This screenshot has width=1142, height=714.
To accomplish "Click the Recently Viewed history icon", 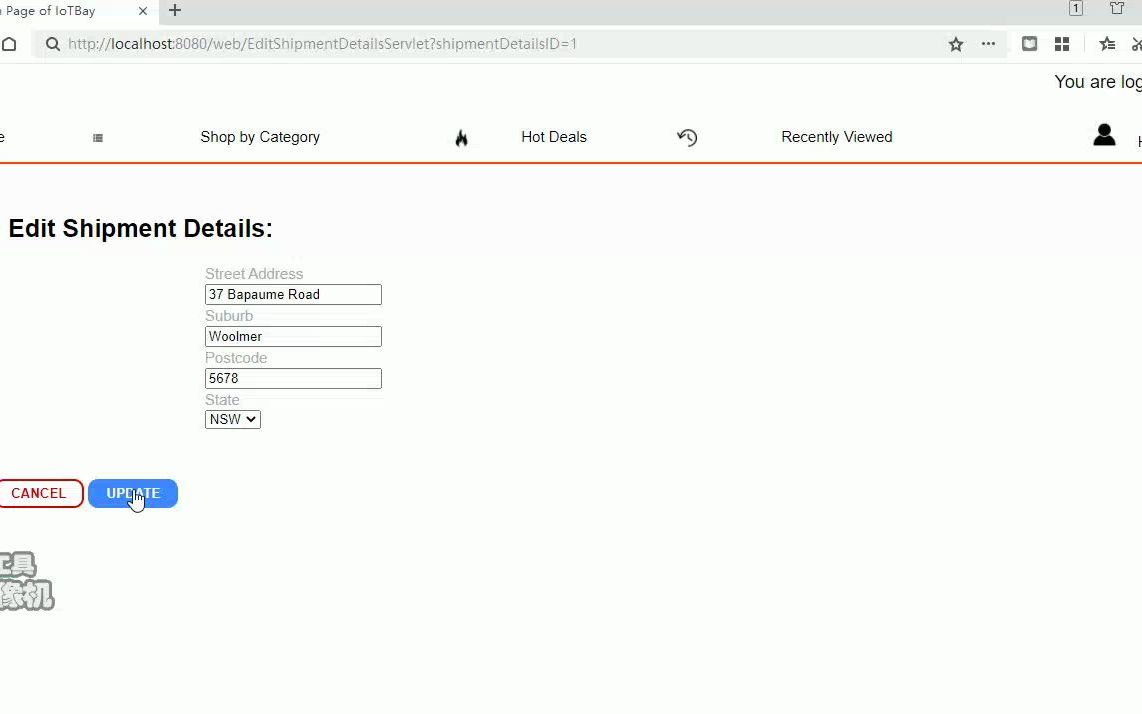I will (687, 137).
